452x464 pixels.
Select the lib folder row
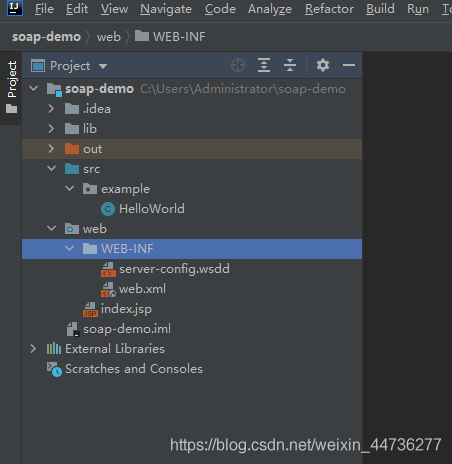click(x=192, y=129)
